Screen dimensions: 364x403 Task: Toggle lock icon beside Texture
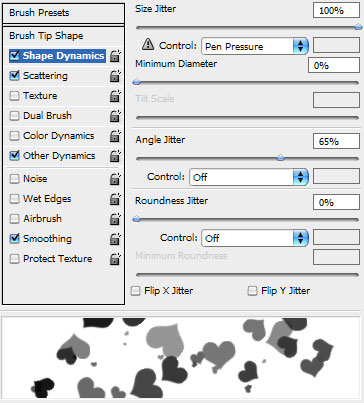click(115, 96)
